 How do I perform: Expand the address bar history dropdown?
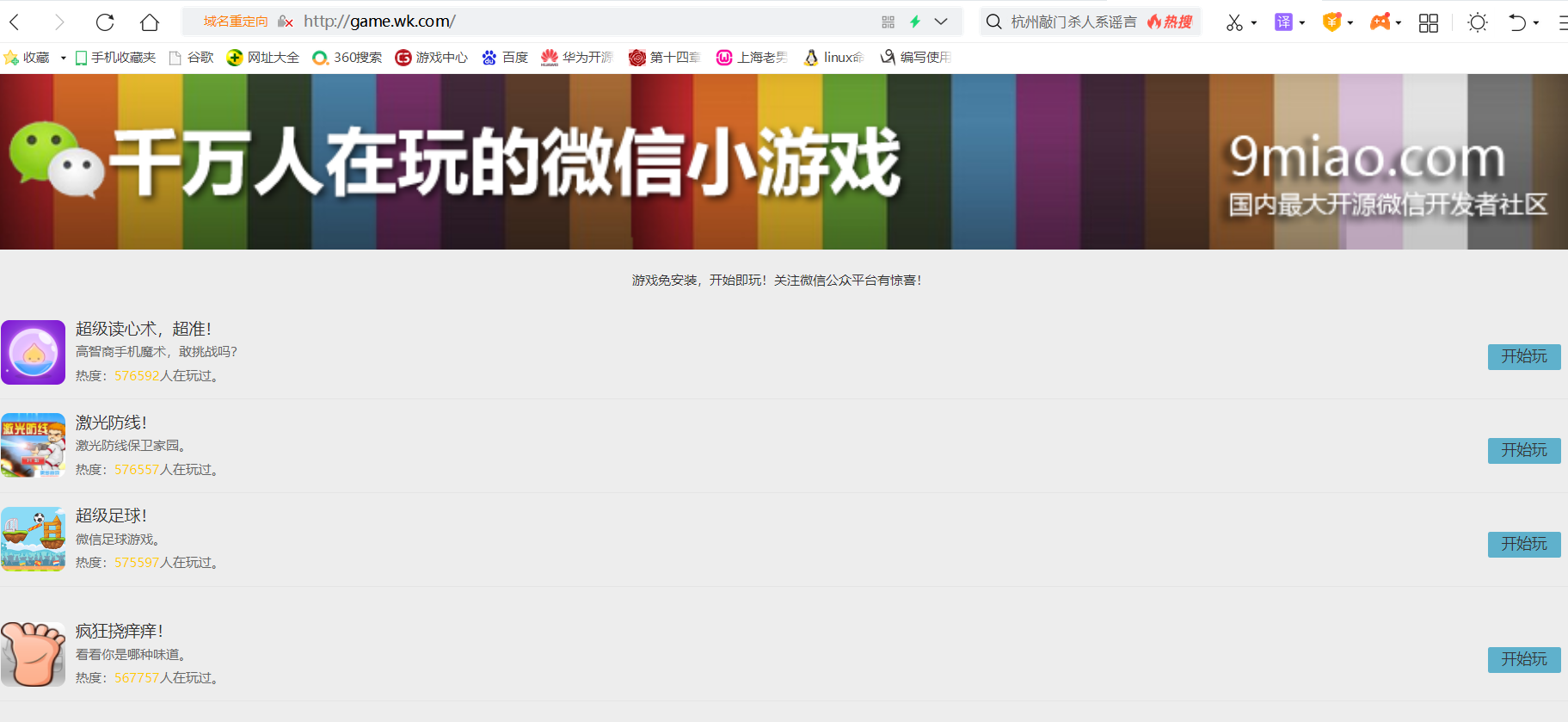(941, 22)
